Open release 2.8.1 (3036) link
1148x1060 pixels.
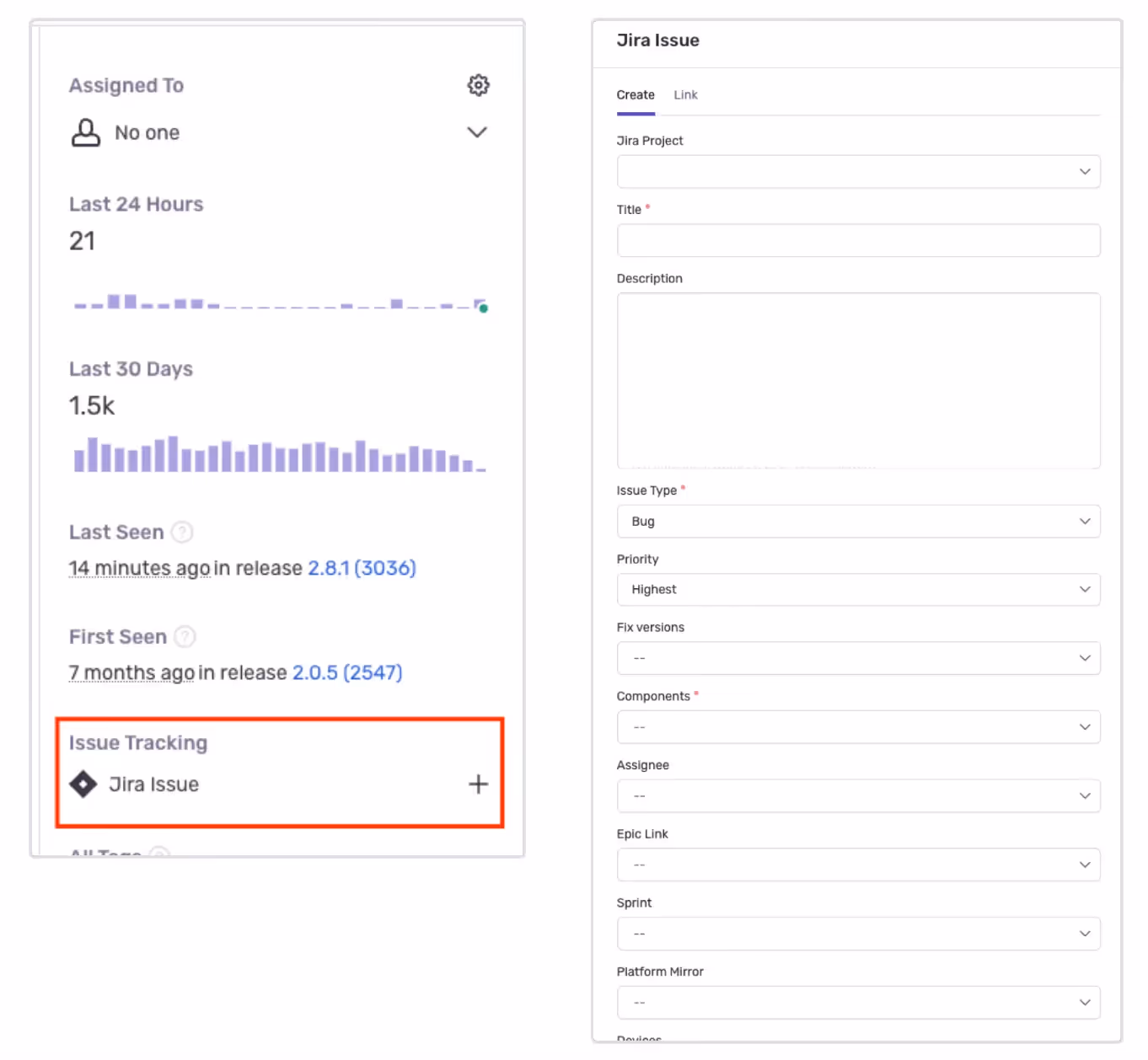pyautogui.click(x=362, y=569)
